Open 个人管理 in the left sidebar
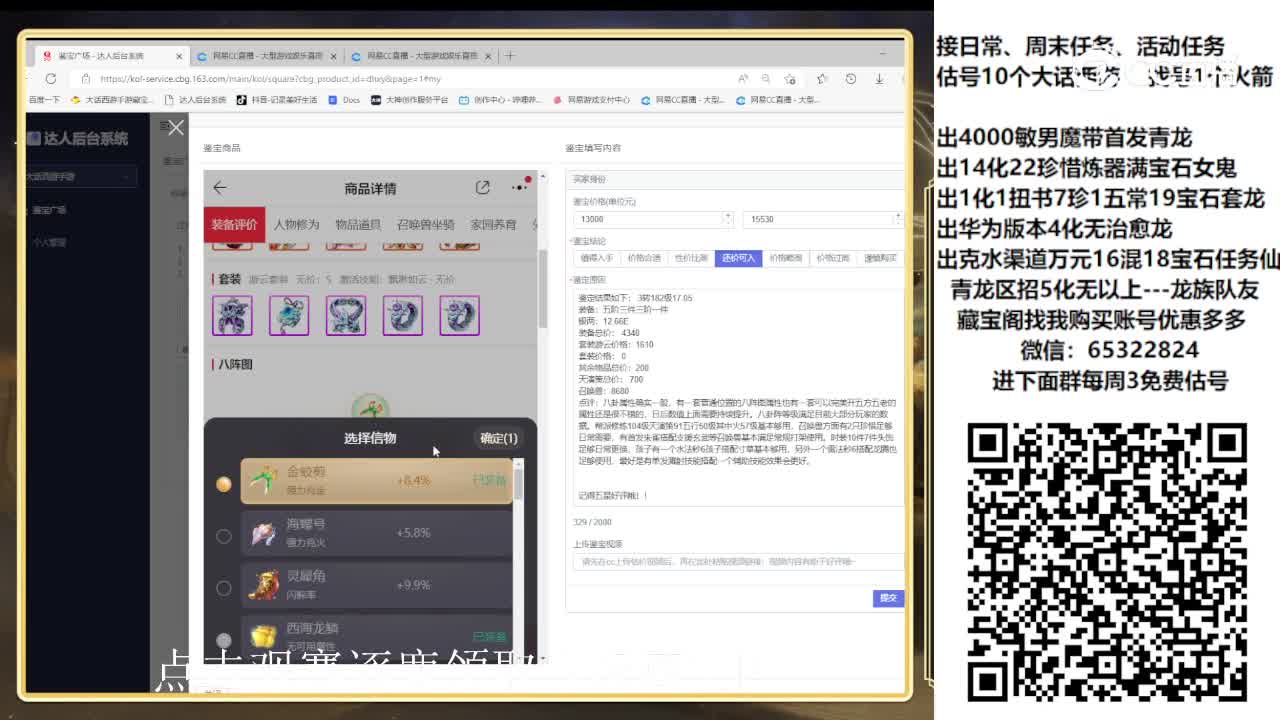Image resolution: width=1280 pixels, height=720 pixels. (50, 242)
